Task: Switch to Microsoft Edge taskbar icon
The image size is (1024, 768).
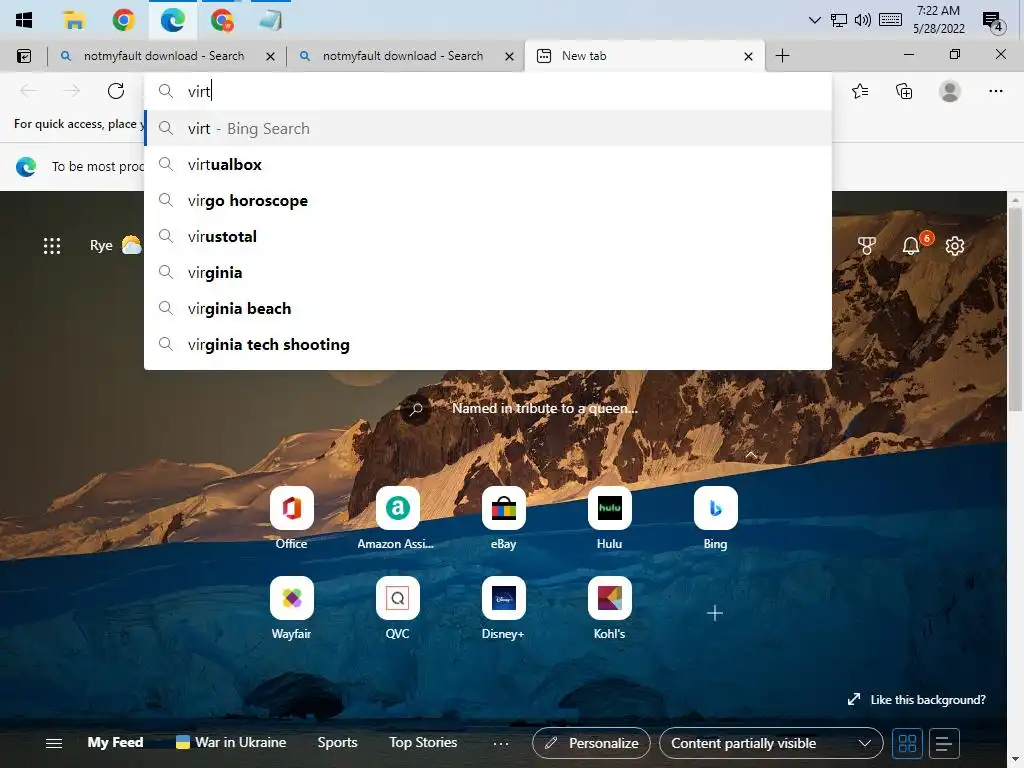Action: [172, 20]
